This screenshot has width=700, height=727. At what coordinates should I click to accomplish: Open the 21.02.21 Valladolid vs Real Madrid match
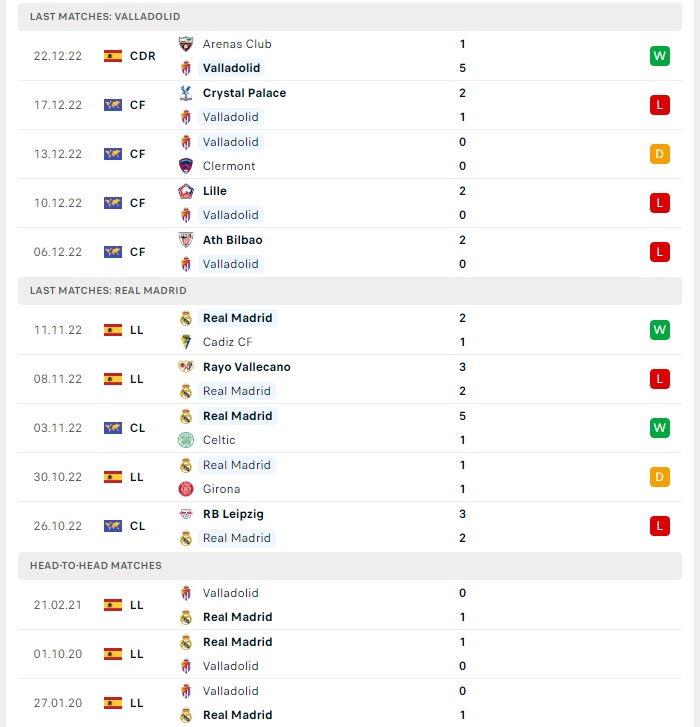click(x=350, y=605)
